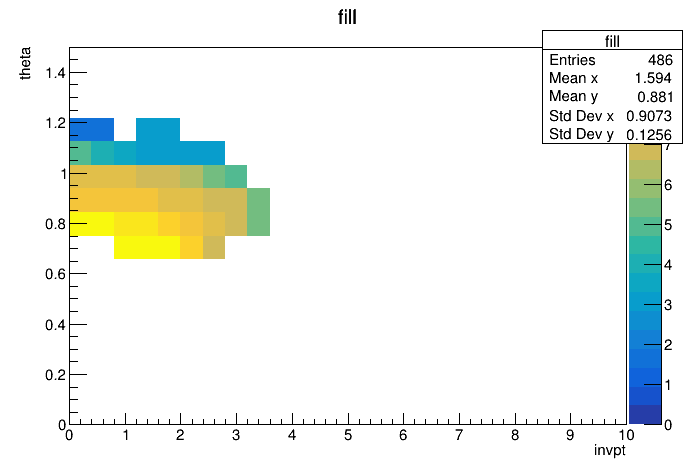This screenshot has width=696, height=472.
Task: Click the "Std Dev x" label
Action: click(x=581, y=116)
